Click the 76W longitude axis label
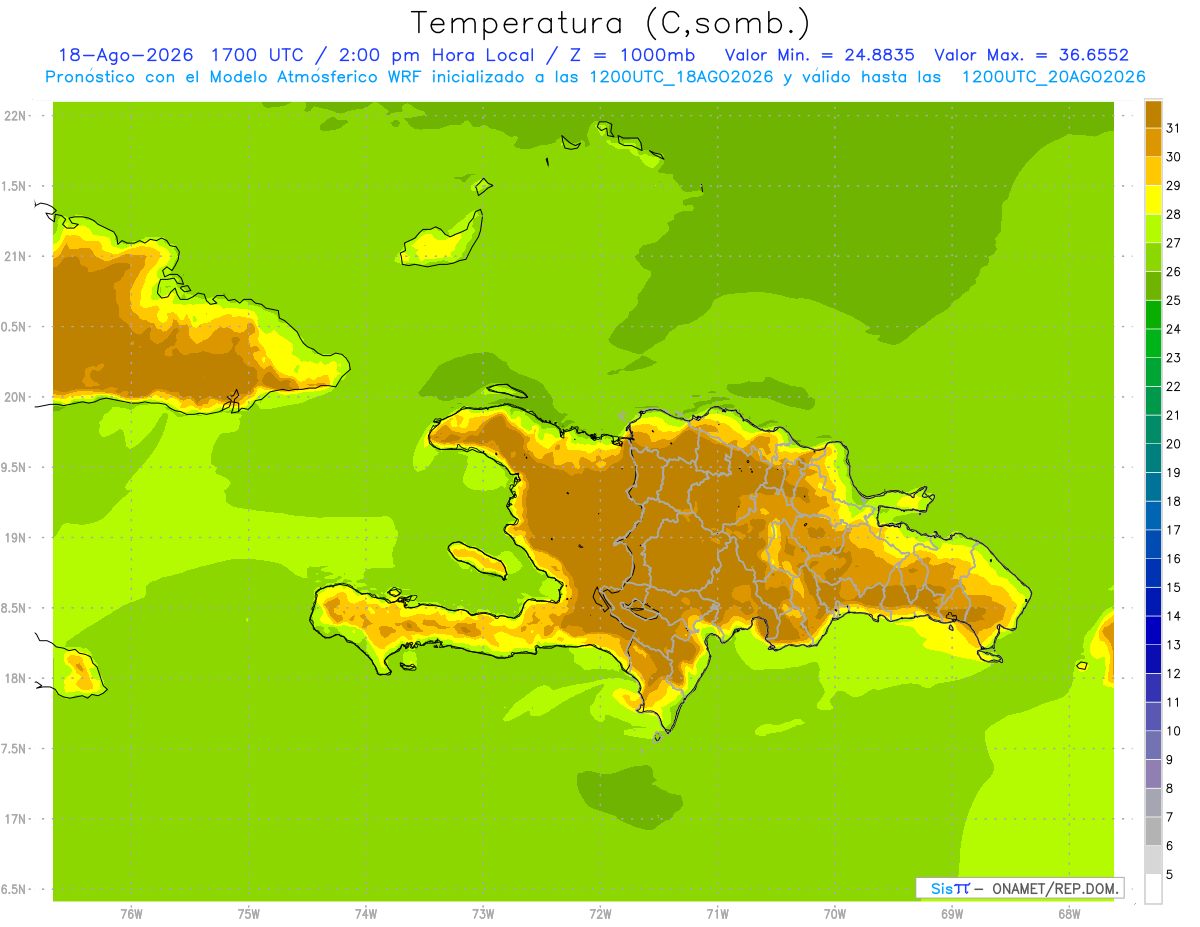Image resolution: width=1200 pixels, height=927 pixels. (131, 914)
